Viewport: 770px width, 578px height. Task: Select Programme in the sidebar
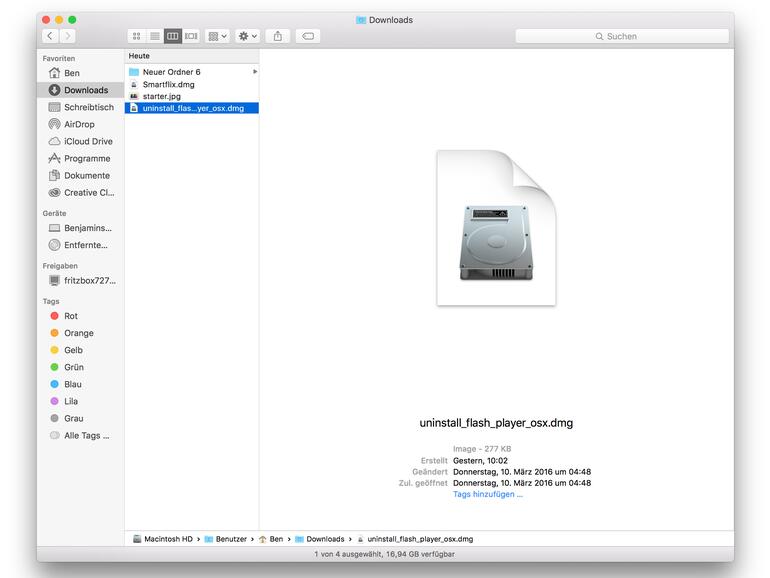coord(87,158)
